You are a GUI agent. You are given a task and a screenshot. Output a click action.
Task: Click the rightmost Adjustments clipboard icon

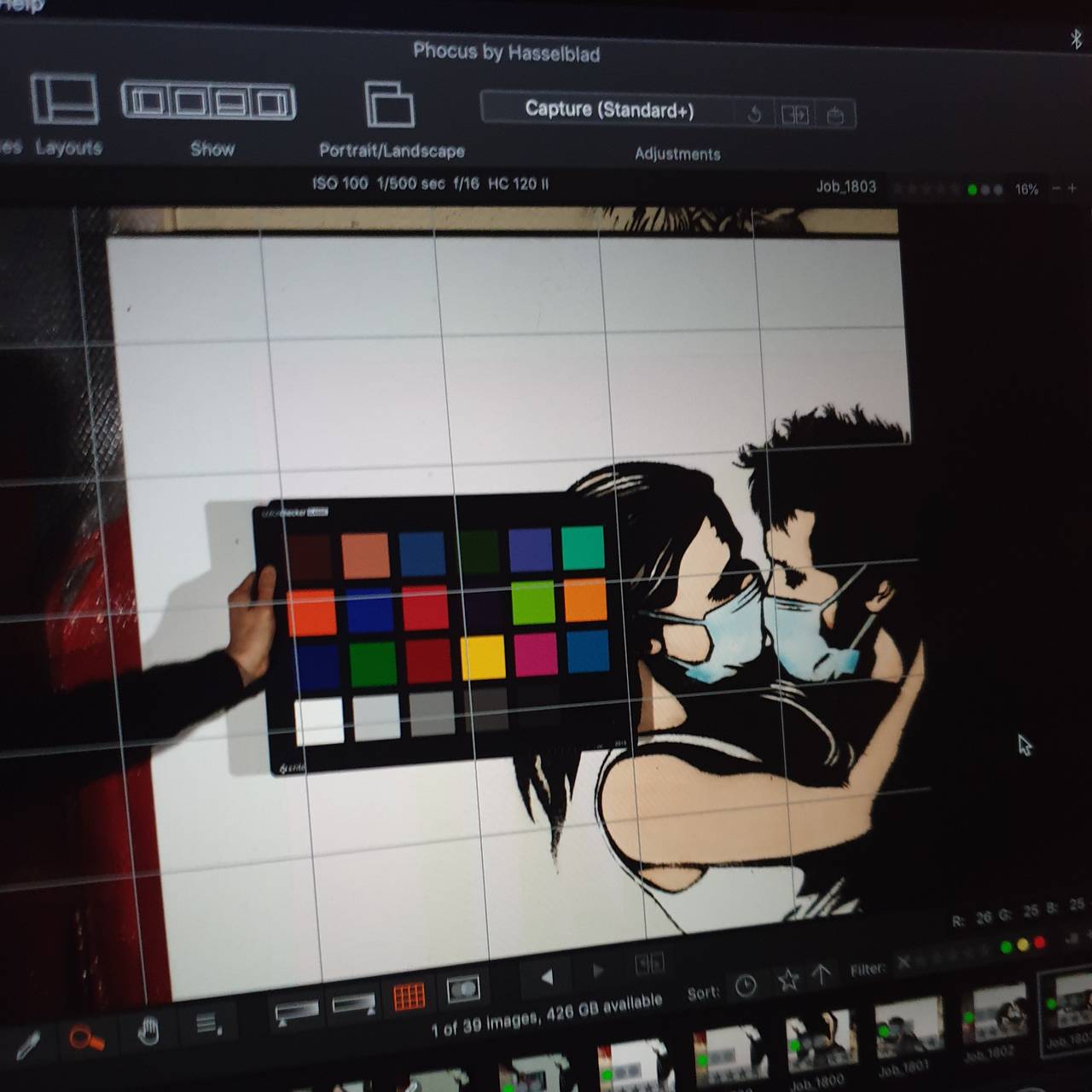[835, 114]
